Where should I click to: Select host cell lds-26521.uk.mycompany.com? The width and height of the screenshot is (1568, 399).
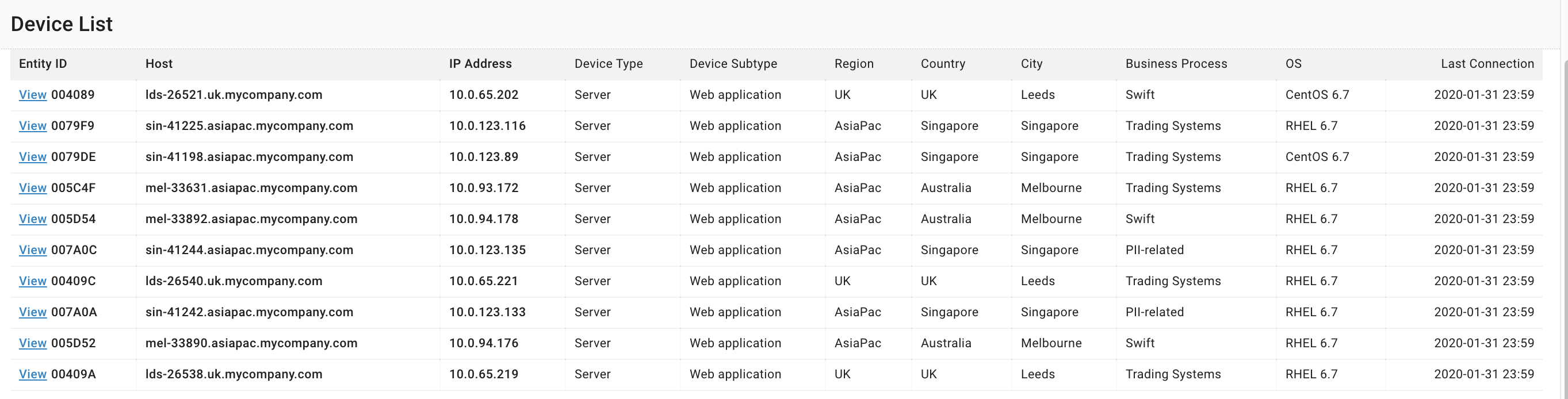point(234,95)
